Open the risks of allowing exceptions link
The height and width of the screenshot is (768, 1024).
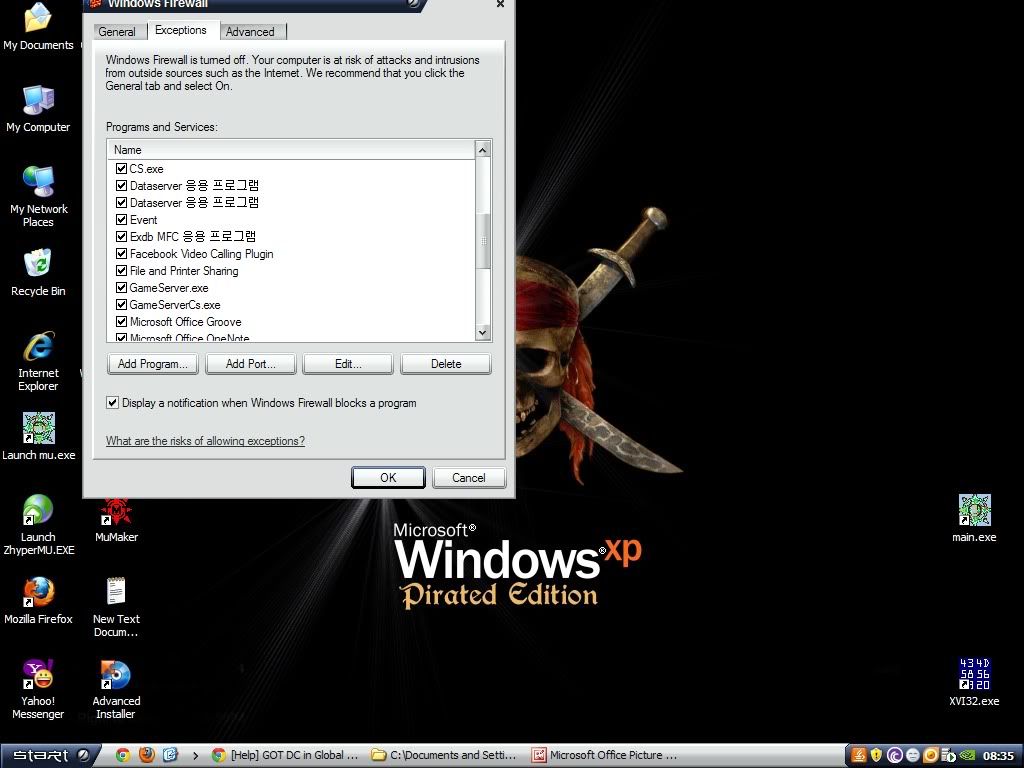click(205, 441)
